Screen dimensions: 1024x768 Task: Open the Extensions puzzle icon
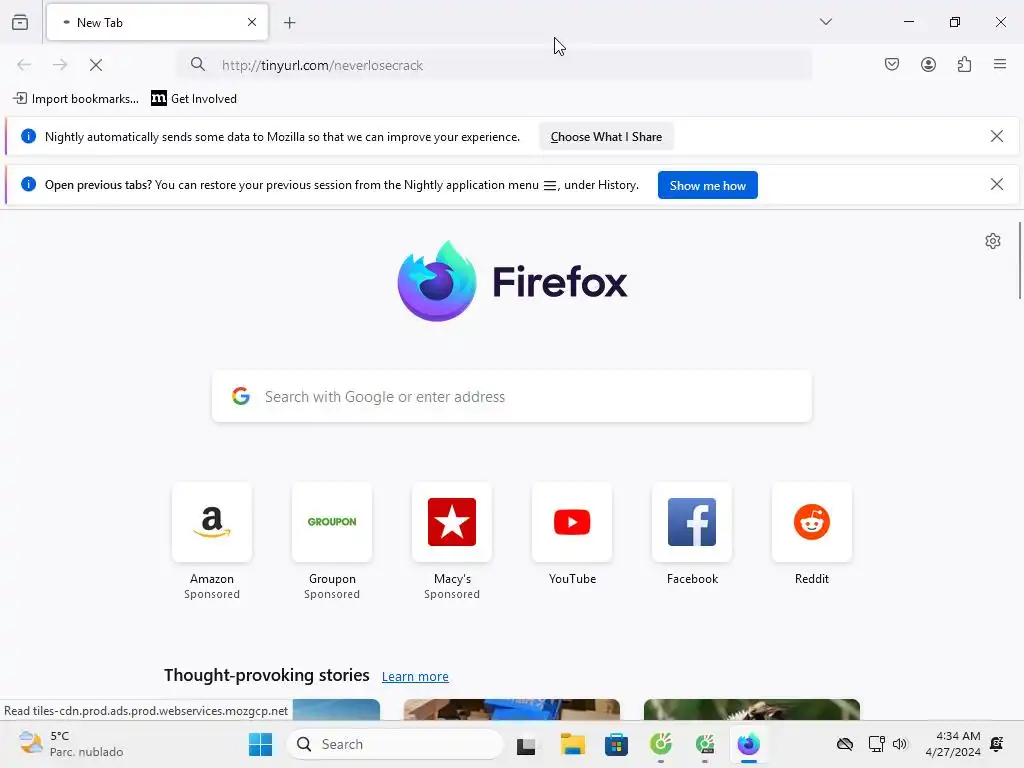(964, 65)
